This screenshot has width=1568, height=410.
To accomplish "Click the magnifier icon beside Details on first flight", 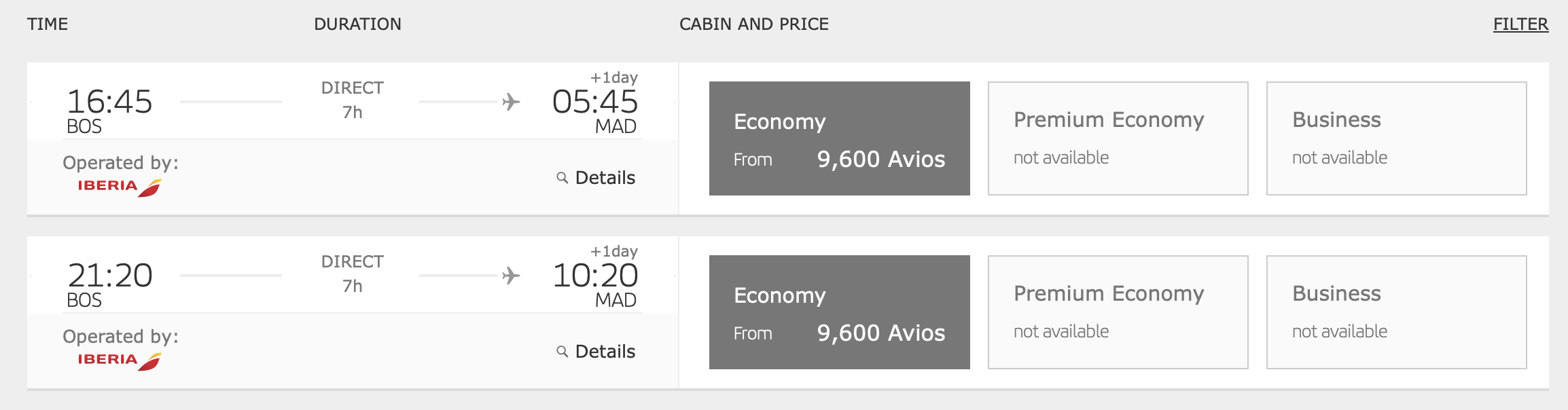I will 561,178.
